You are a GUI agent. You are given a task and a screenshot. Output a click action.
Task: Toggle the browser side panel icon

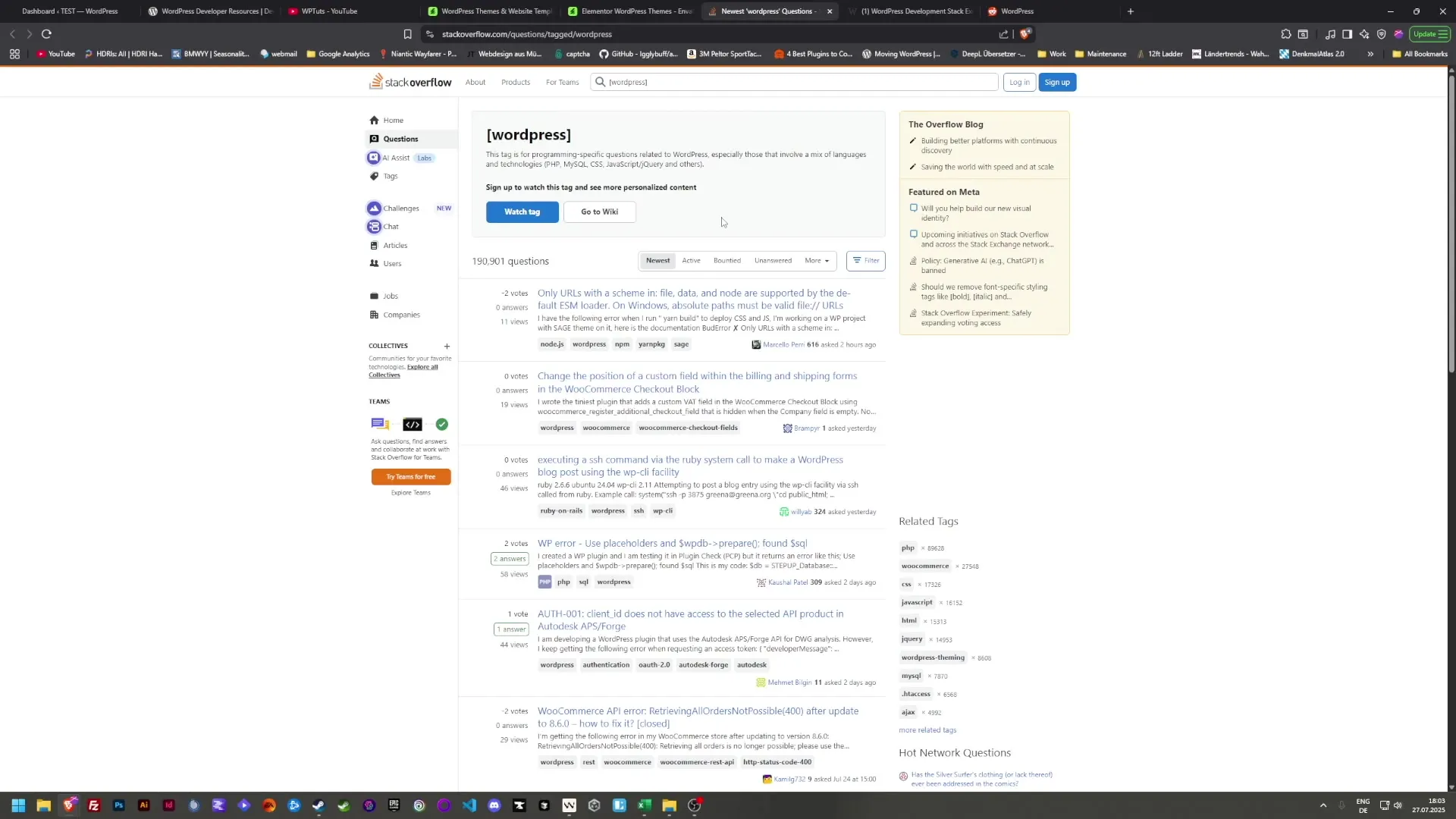pyautogui.click(x=1348, y=34)
